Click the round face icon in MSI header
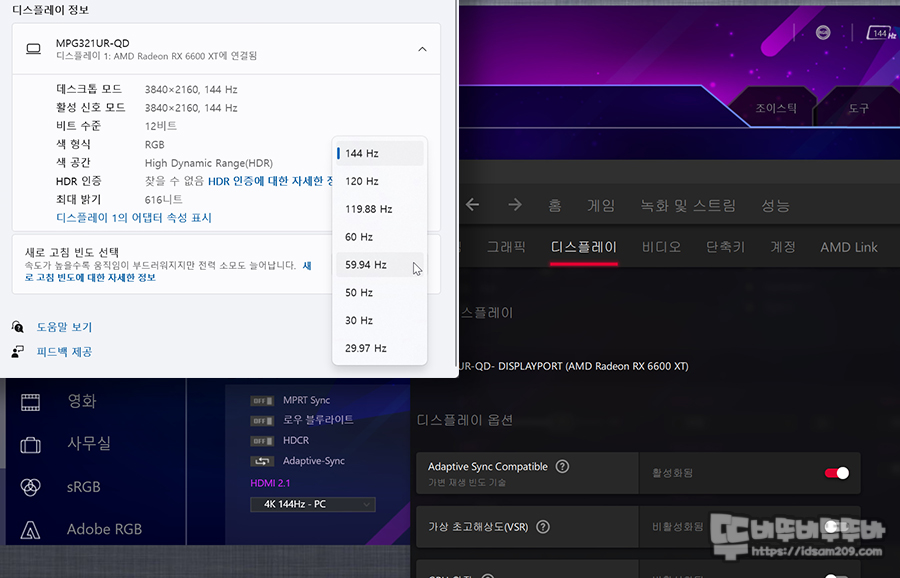 (x=823, y=33)
